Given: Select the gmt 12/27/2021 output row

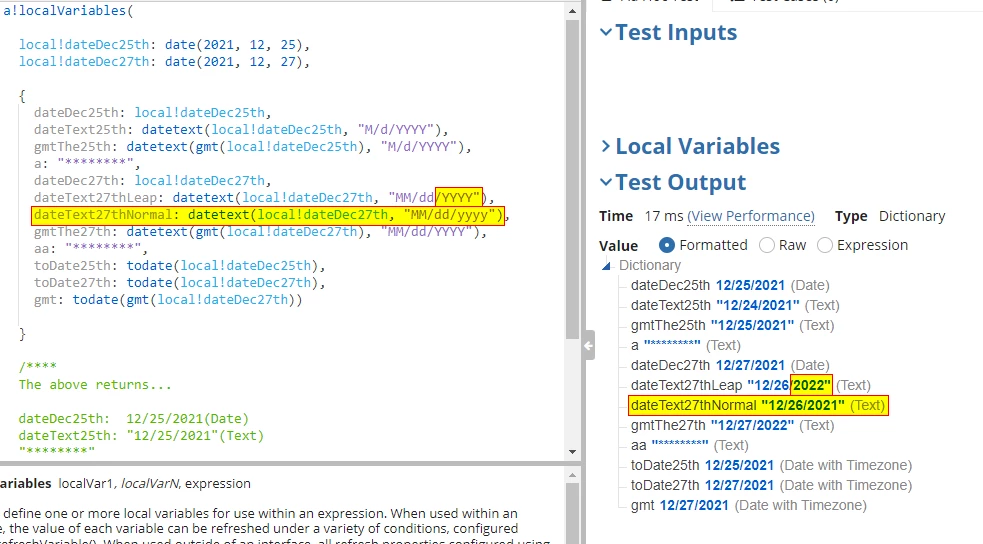Looking at the screenshot, I should 749,506.
